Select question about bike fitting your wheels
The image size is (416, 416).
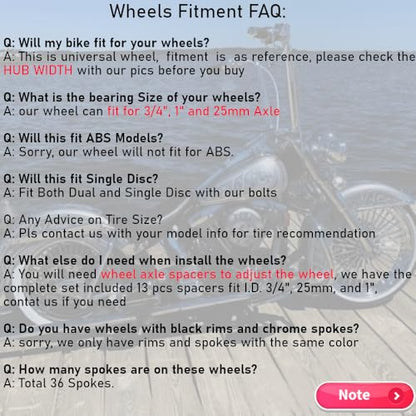(x=106, y=43)
